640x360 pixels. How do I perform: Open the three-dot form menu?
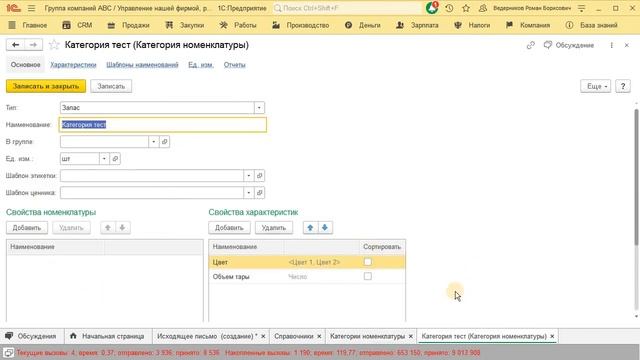(611, 45)
